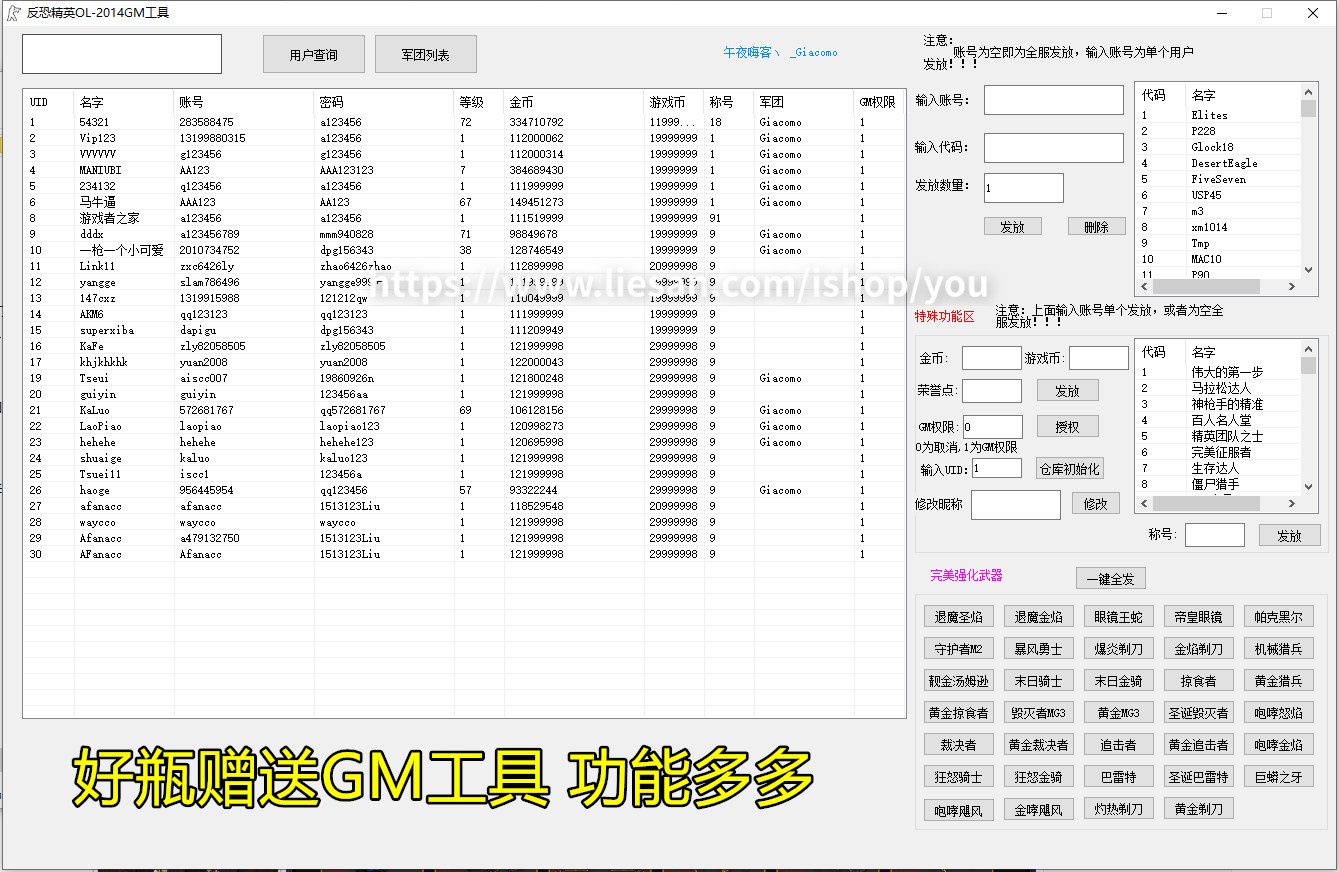Click the 仓库初始化 button
This screenshot has height=872, width=1339.
coord(1069,468)
